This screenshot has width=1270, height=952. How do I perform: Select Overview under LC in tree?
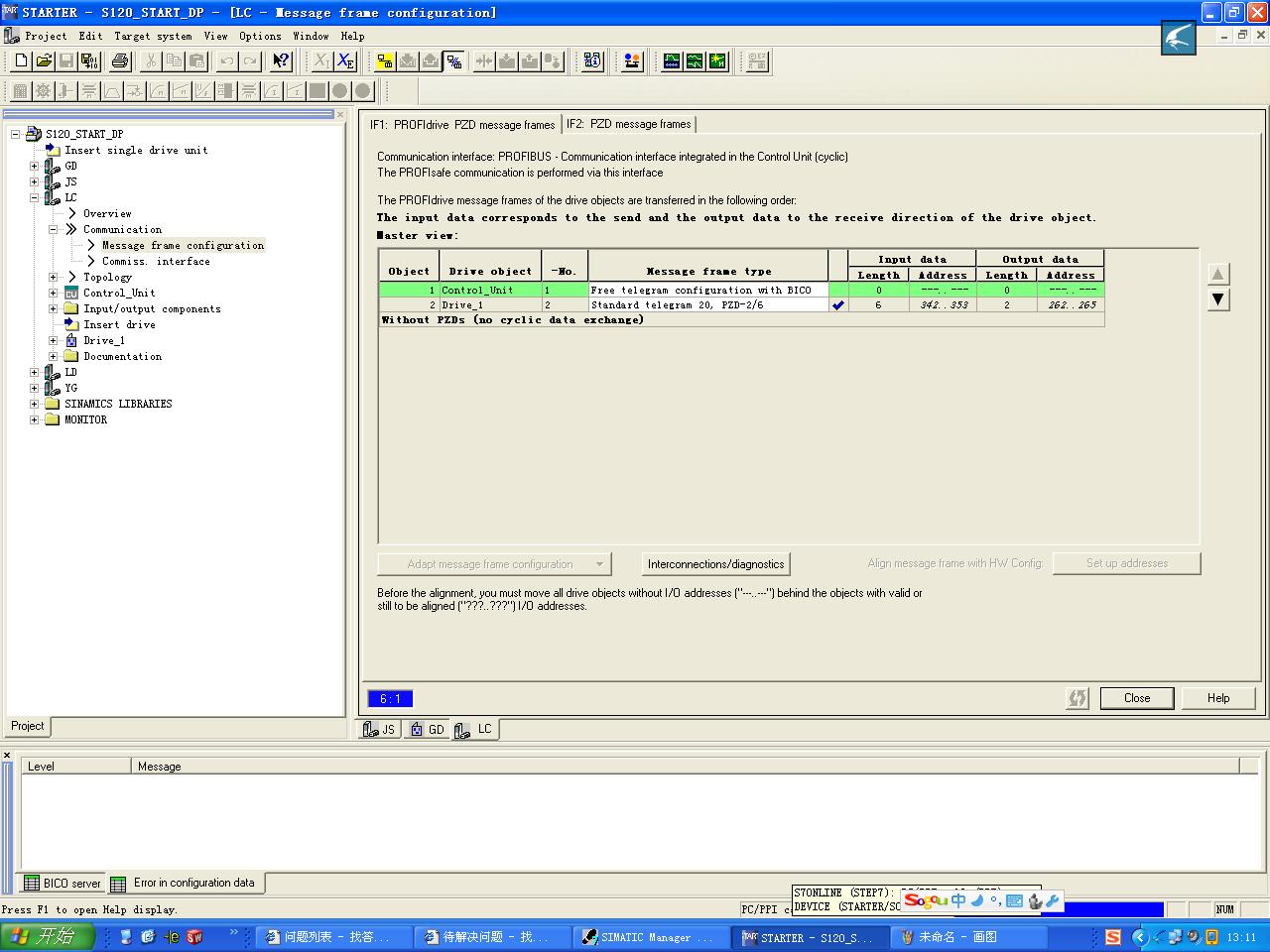[107, 213]
